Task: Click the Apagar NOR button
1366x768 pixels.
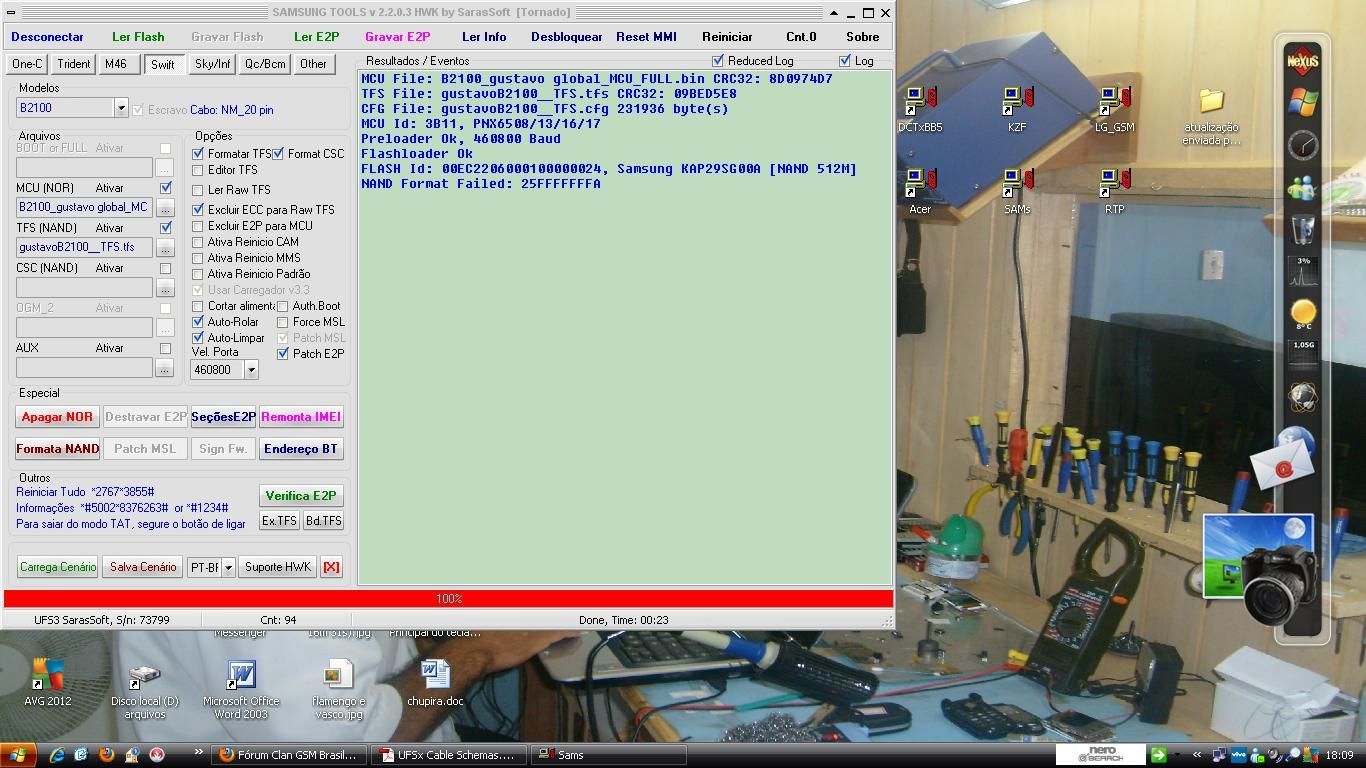Action: (57, 417)
